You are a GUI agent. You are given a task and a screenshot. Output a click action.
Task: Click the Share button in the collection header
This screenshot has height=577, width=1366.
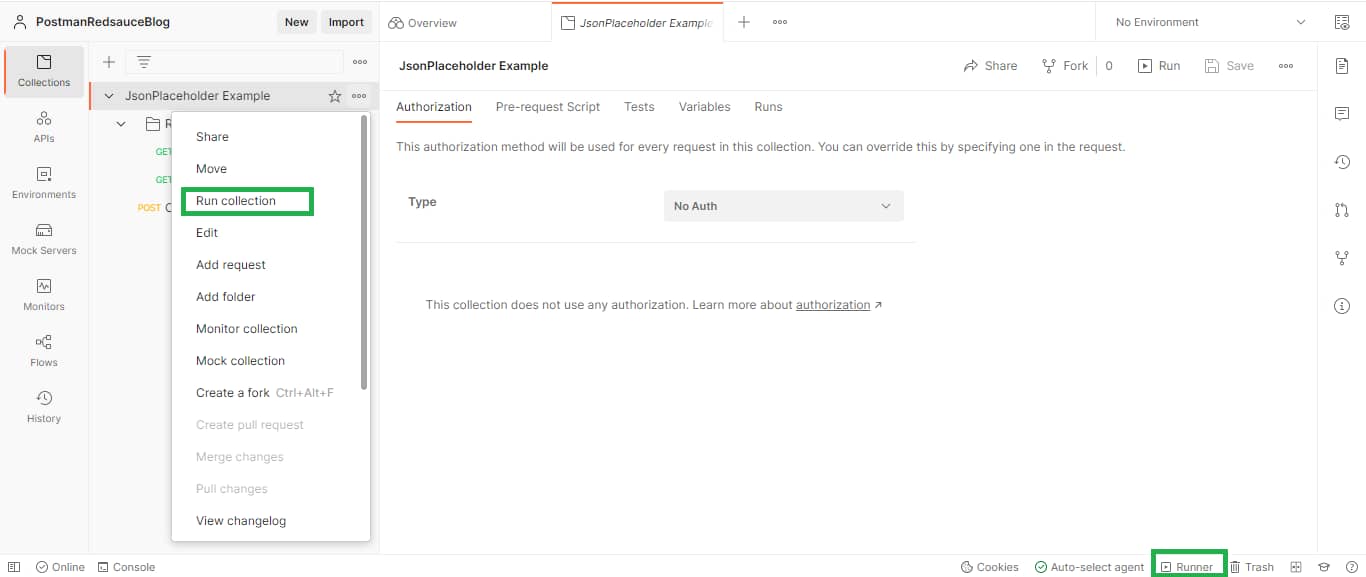990,66
